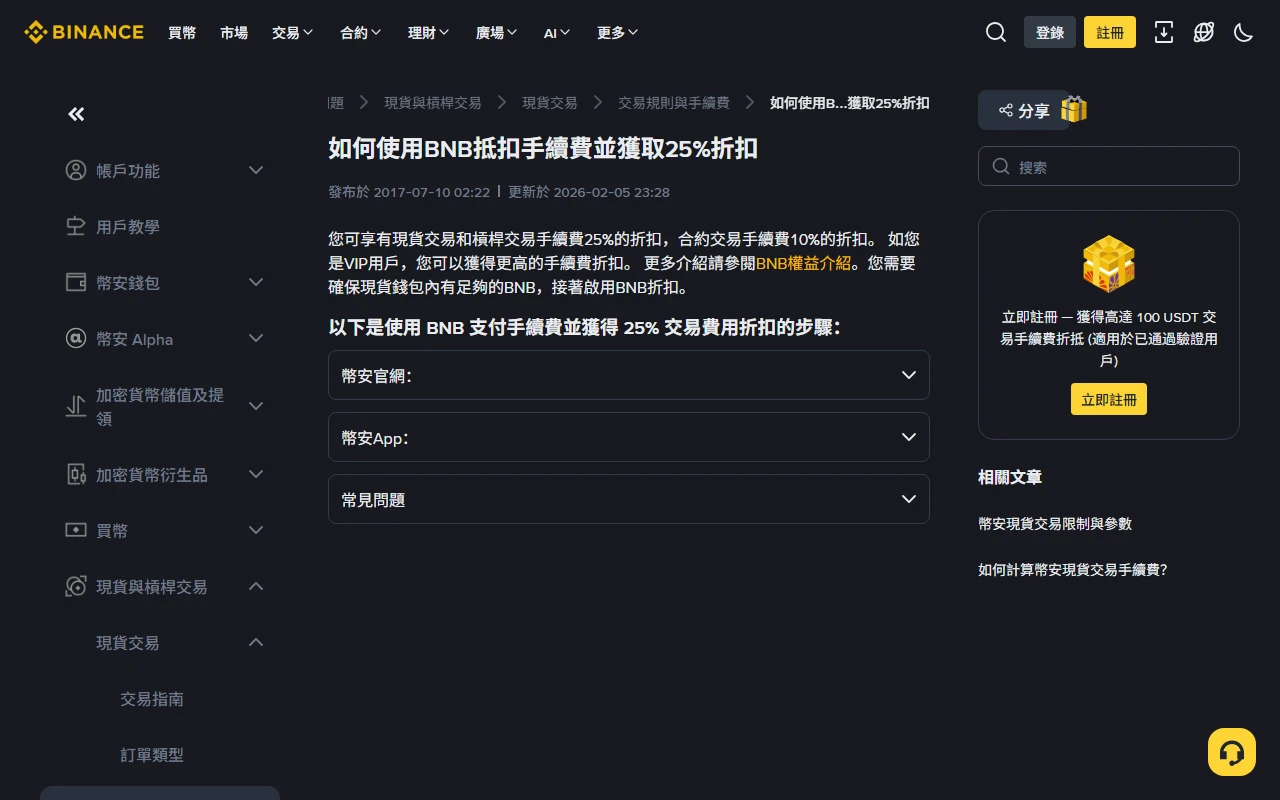Open the 更多 navigation dropdown
Viewport: 1280px width, 800px height.
tap(618, 32)
